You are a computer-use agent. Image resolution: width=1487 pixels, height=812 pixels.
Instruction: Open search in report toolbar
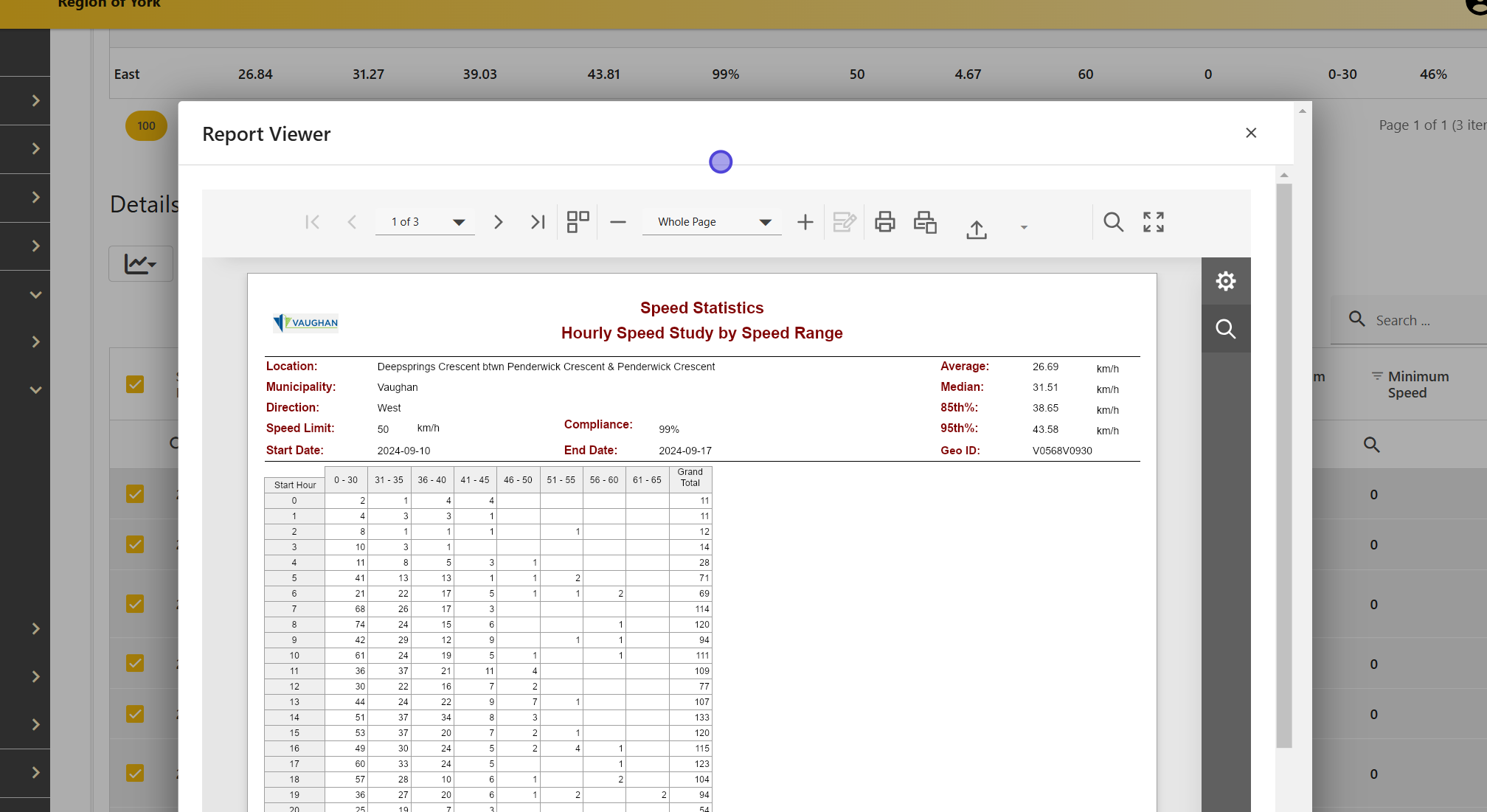coord(1113,222)
